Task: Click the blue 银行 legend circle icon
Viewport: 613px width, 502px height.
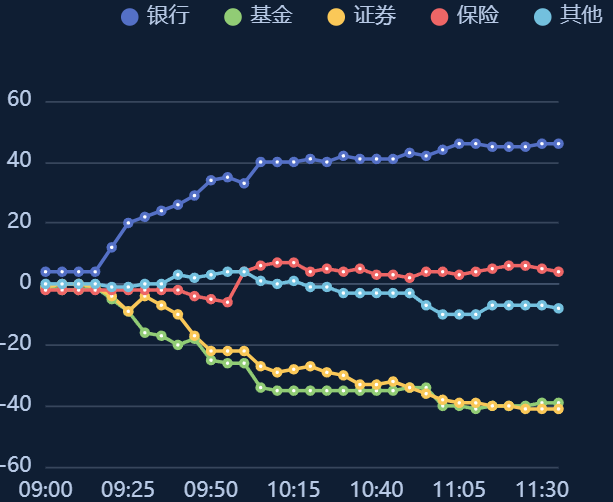Action: (129, 16)
